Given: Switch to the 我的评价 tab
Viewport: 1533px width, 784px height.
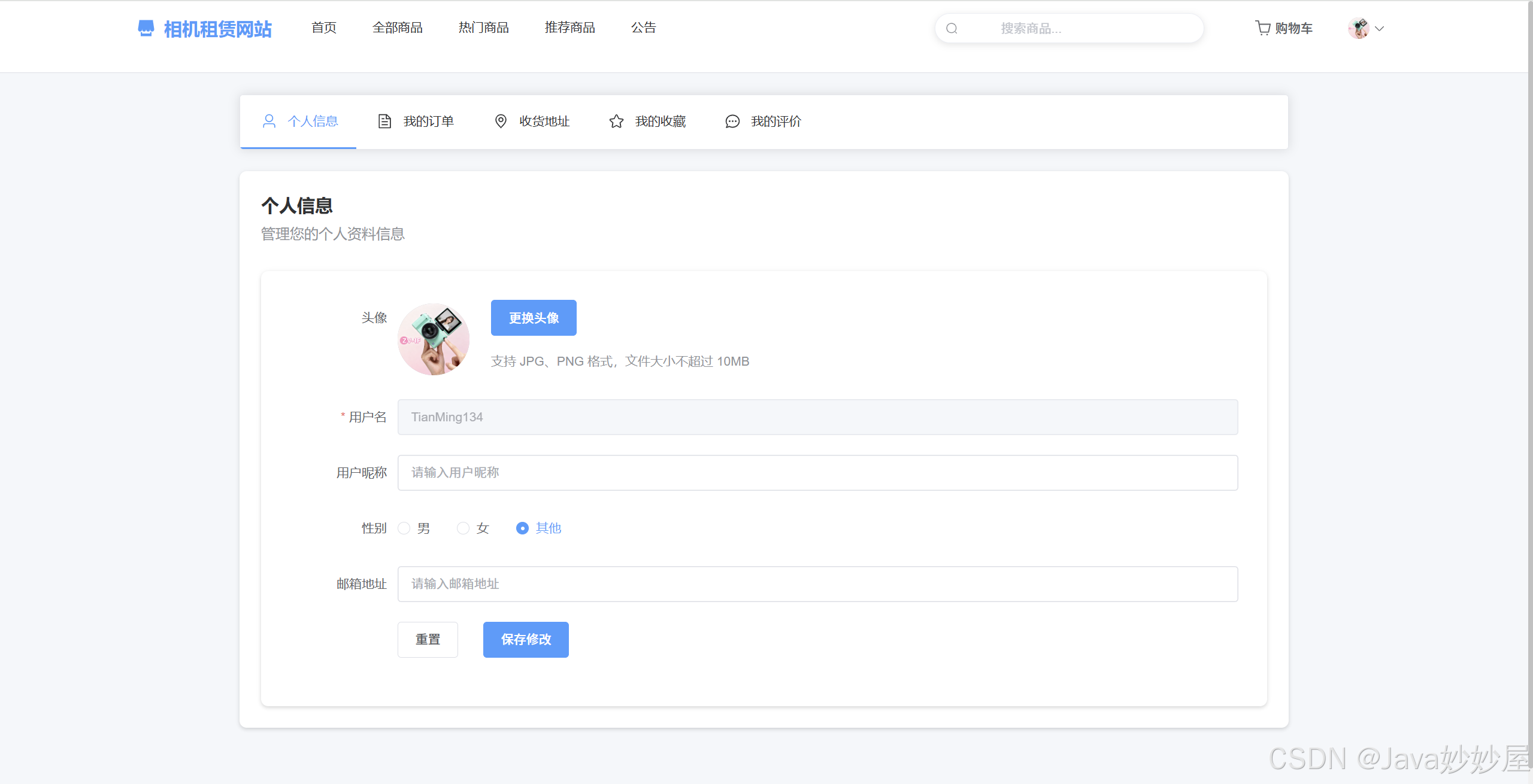Looking at the screenshot, I should coord(762,121).
